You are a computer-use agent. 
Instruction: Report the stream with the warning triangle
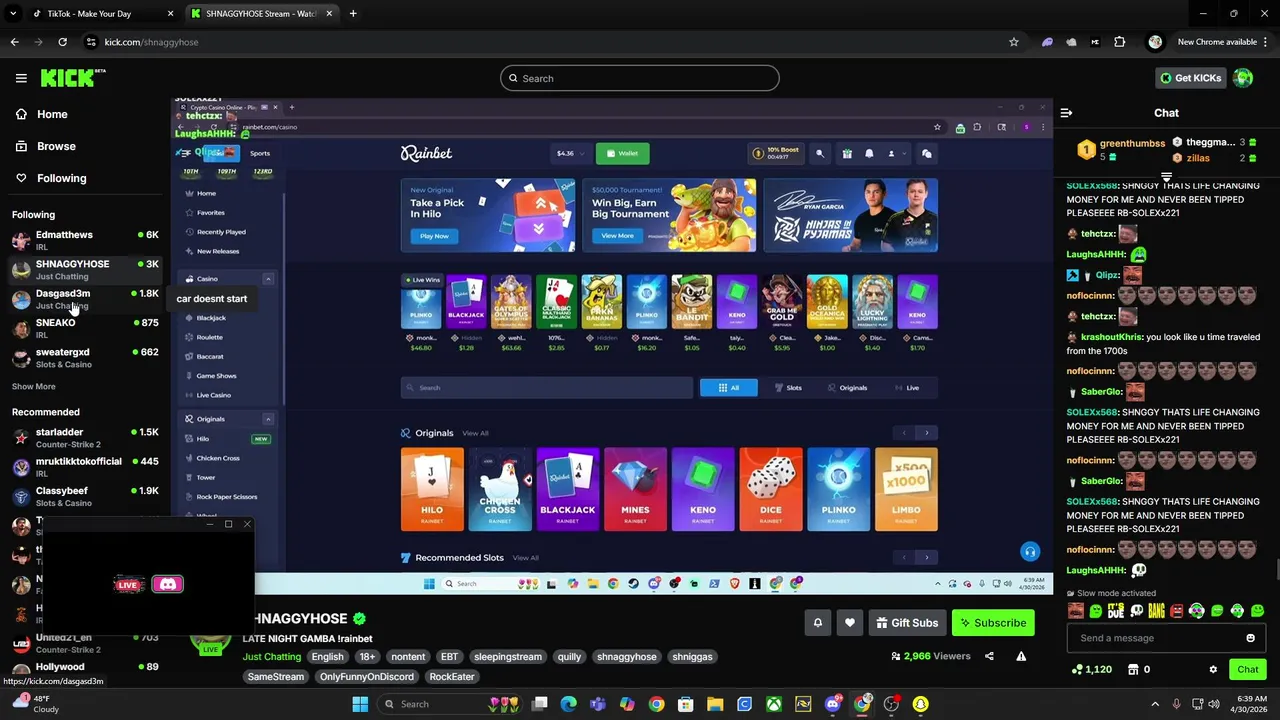(x=1021, y=656)
